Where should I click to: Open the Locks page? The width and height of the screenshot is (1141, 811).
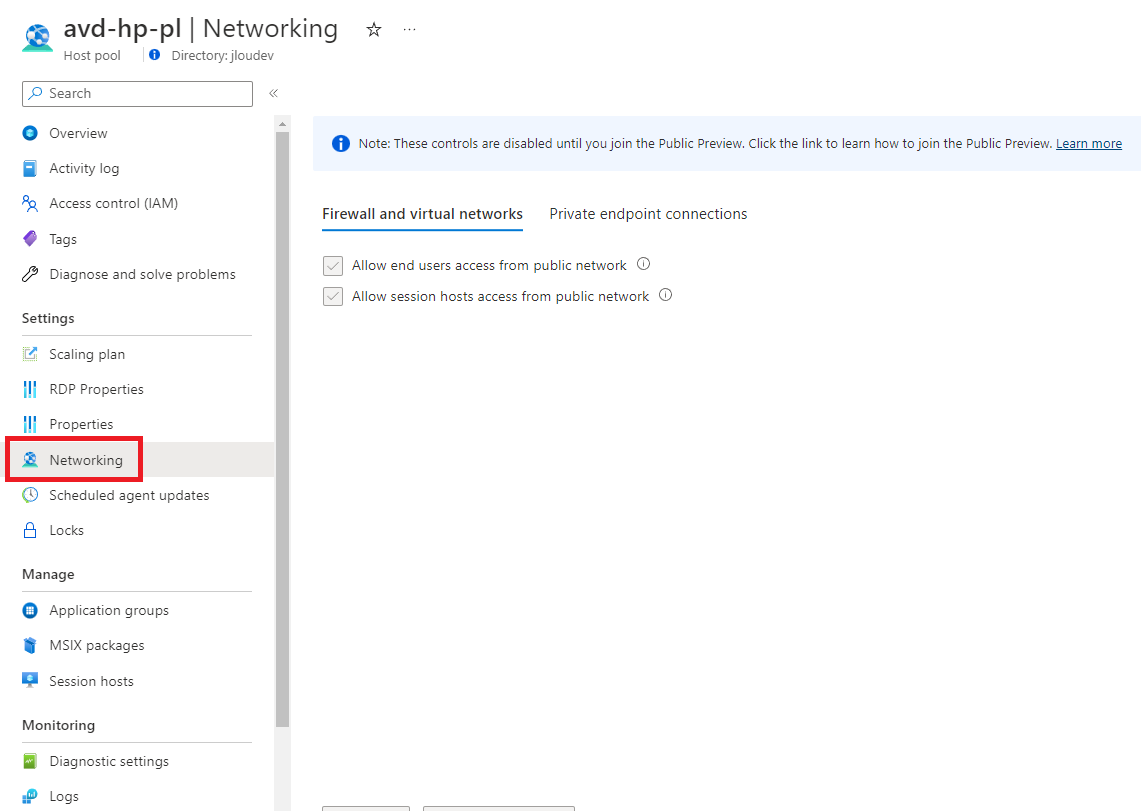click(67, 530)
